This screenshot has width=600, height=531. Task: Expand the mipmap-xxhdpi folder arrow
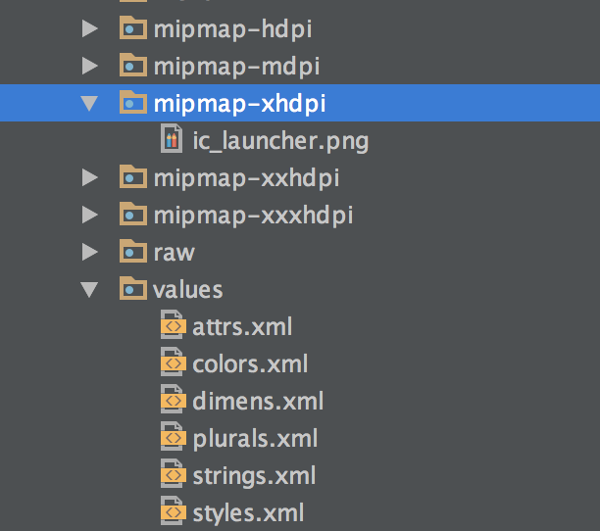click(90, 178)
